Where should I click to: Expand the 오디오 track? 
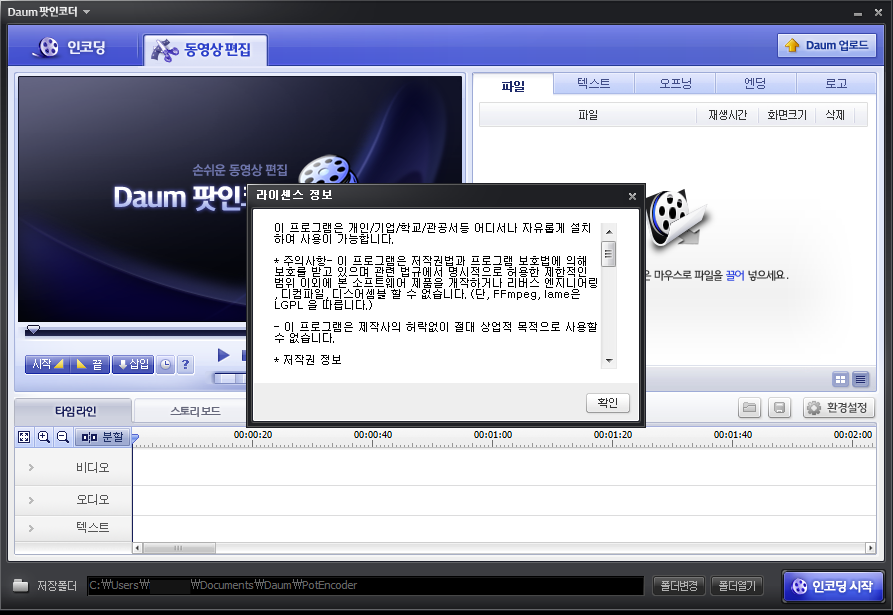pyautogui.click(x=31, y=500)
